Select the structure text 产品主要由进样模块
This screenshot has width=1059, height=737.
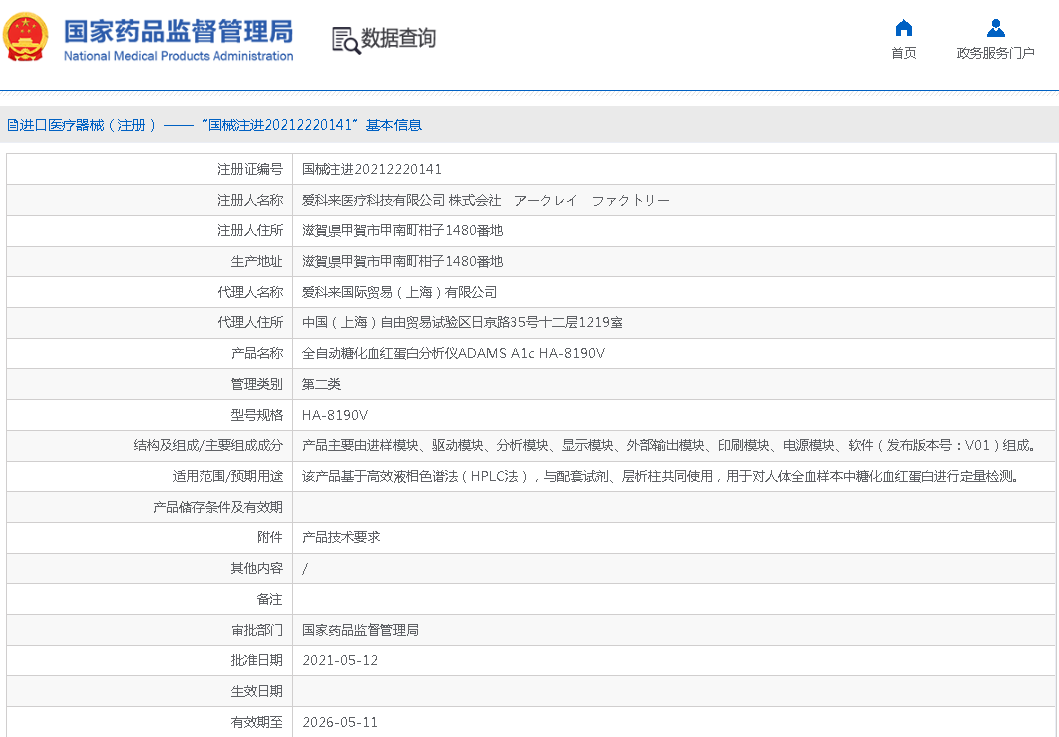(360, 445)
